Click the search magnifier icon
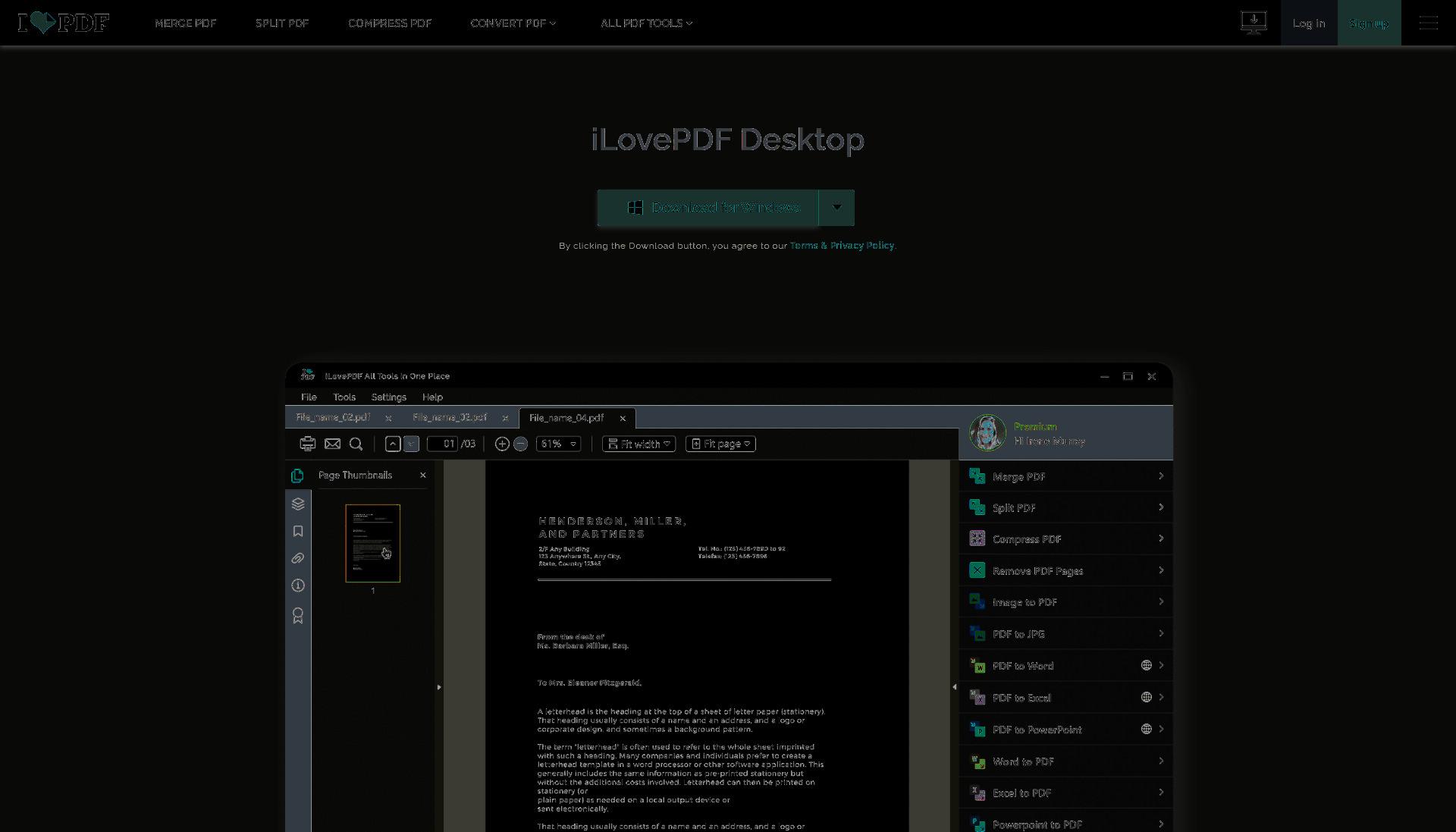Screen dimensions: 1456x832 (x=356, y=444)
